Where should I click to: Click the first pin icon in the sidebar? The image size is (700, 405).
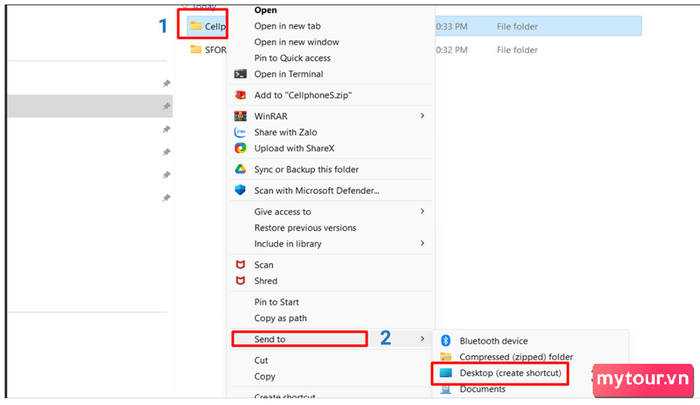pos(166,84)
